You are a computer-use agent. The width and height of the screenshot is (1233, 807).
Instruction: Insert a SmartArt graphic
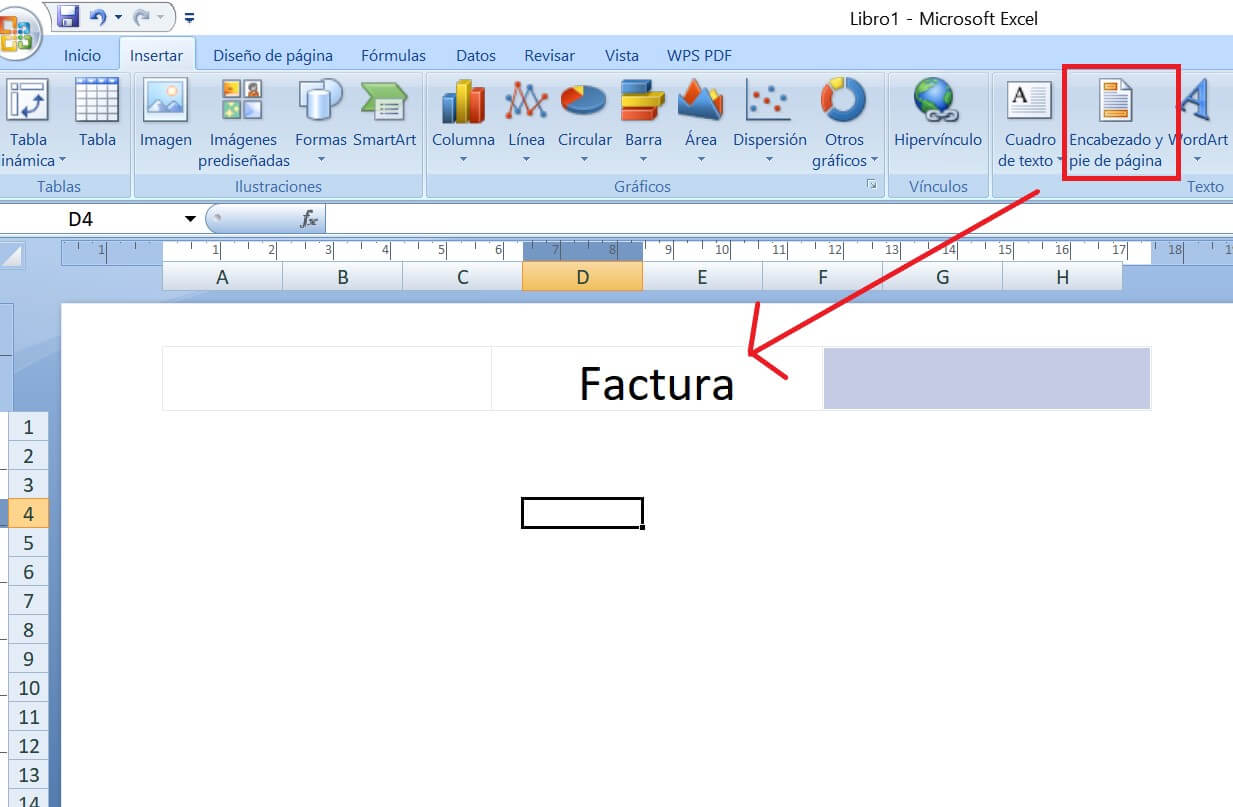tap(384, 113)
